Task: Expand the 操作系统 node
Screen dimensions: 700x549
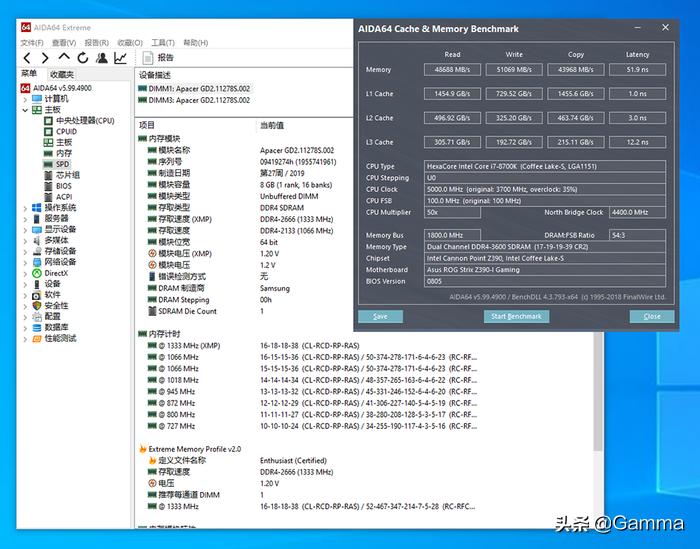Action: (25, 208)
